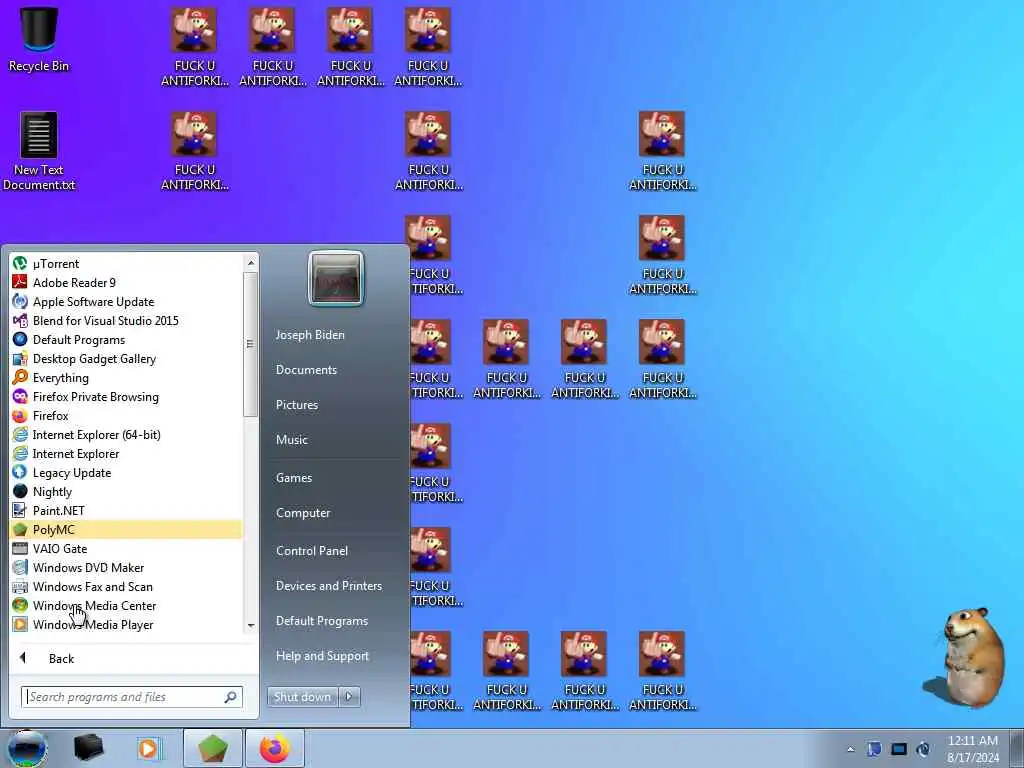Open the Recycle Bin desktop icon

click(x=39, y=39)
